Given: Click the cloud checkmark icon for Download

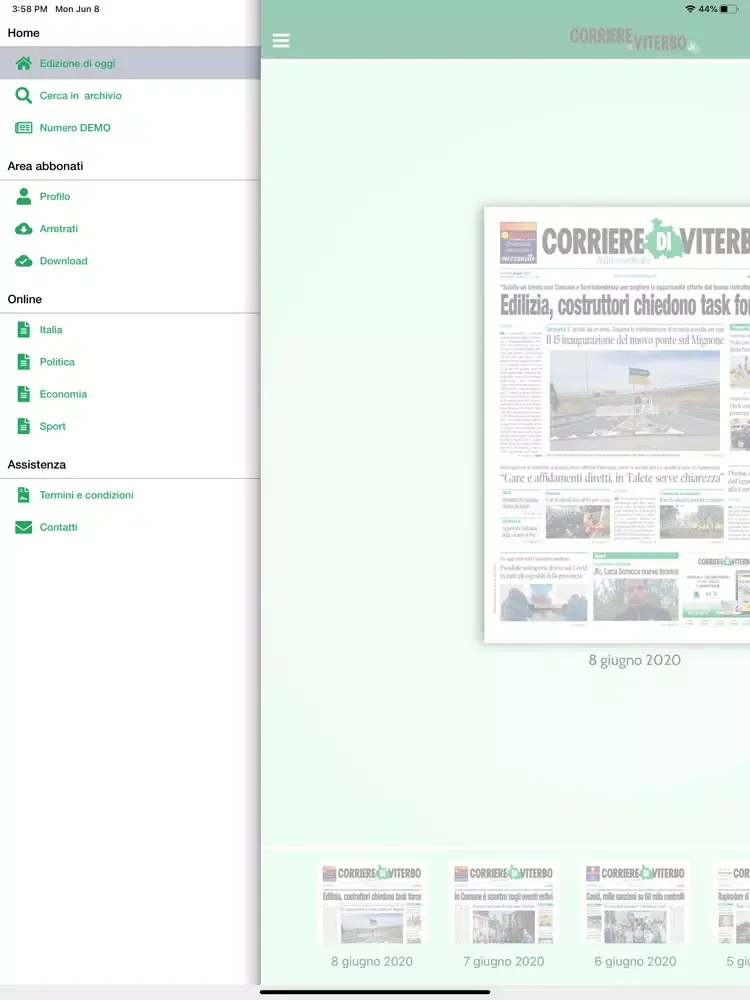Looking at the screenshot, I should pyautogui.click(x=24, y=261).
